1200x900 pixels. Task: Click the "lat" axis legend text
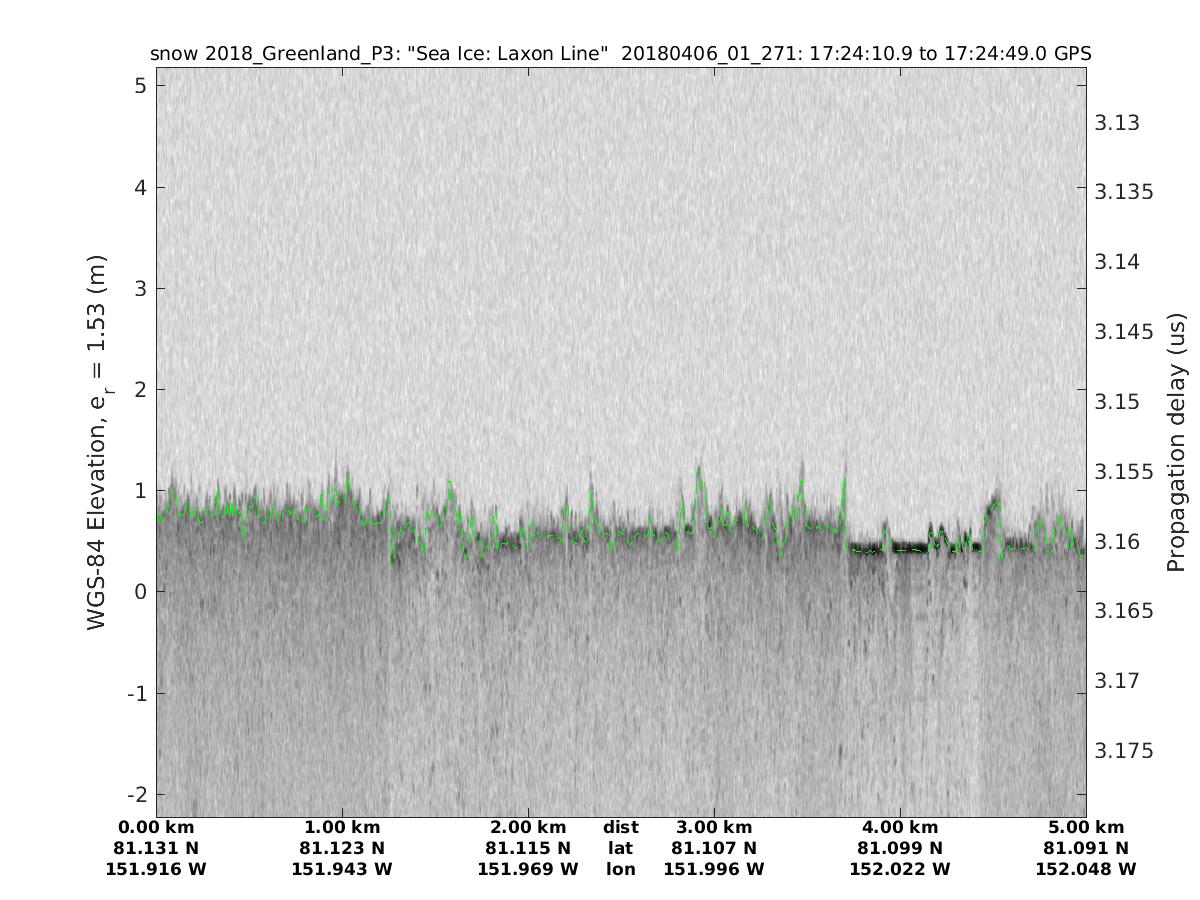(620, 849)
